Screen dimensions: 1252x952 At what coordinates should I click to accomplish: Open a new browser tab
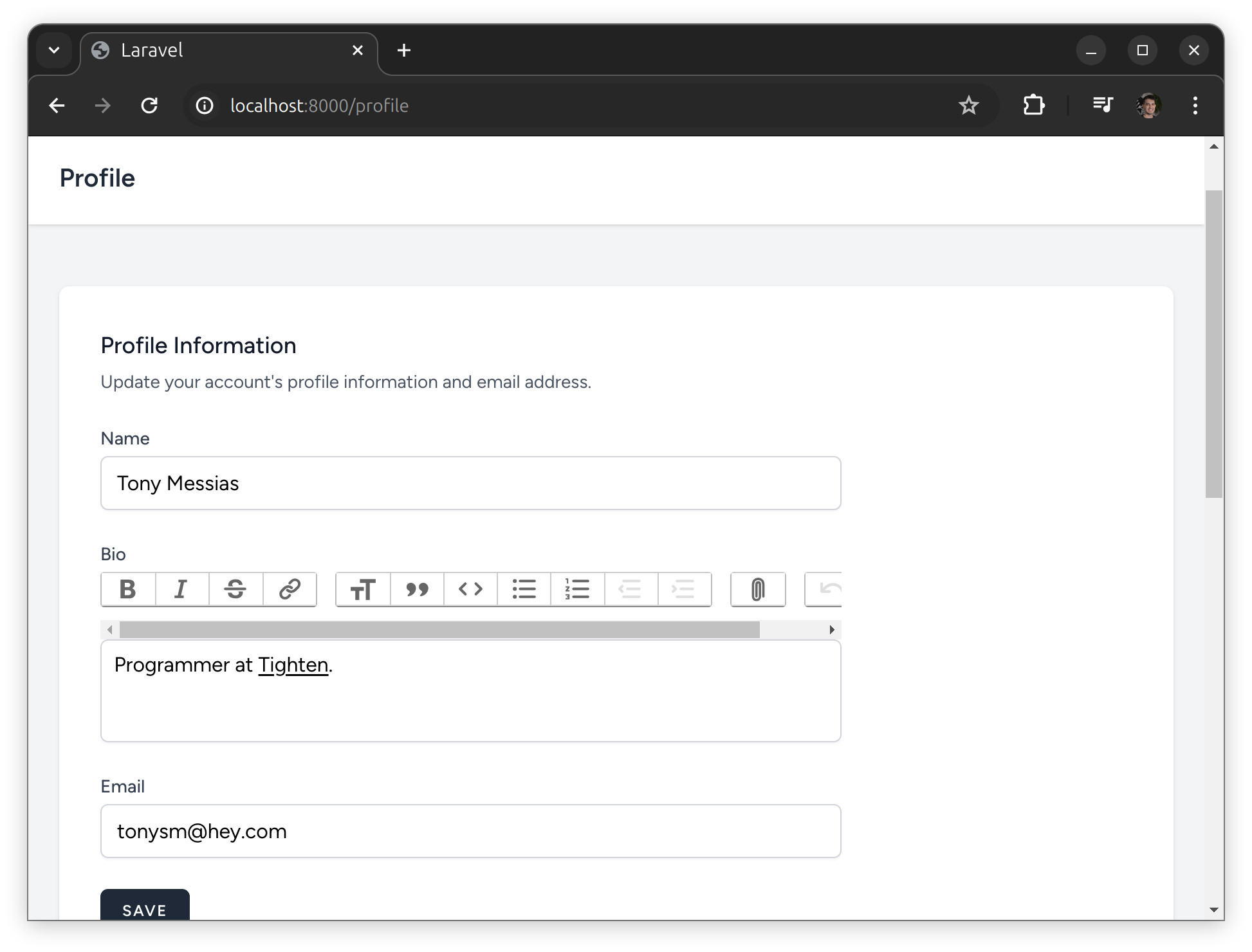pyautogui.click(x=404, y=50)
